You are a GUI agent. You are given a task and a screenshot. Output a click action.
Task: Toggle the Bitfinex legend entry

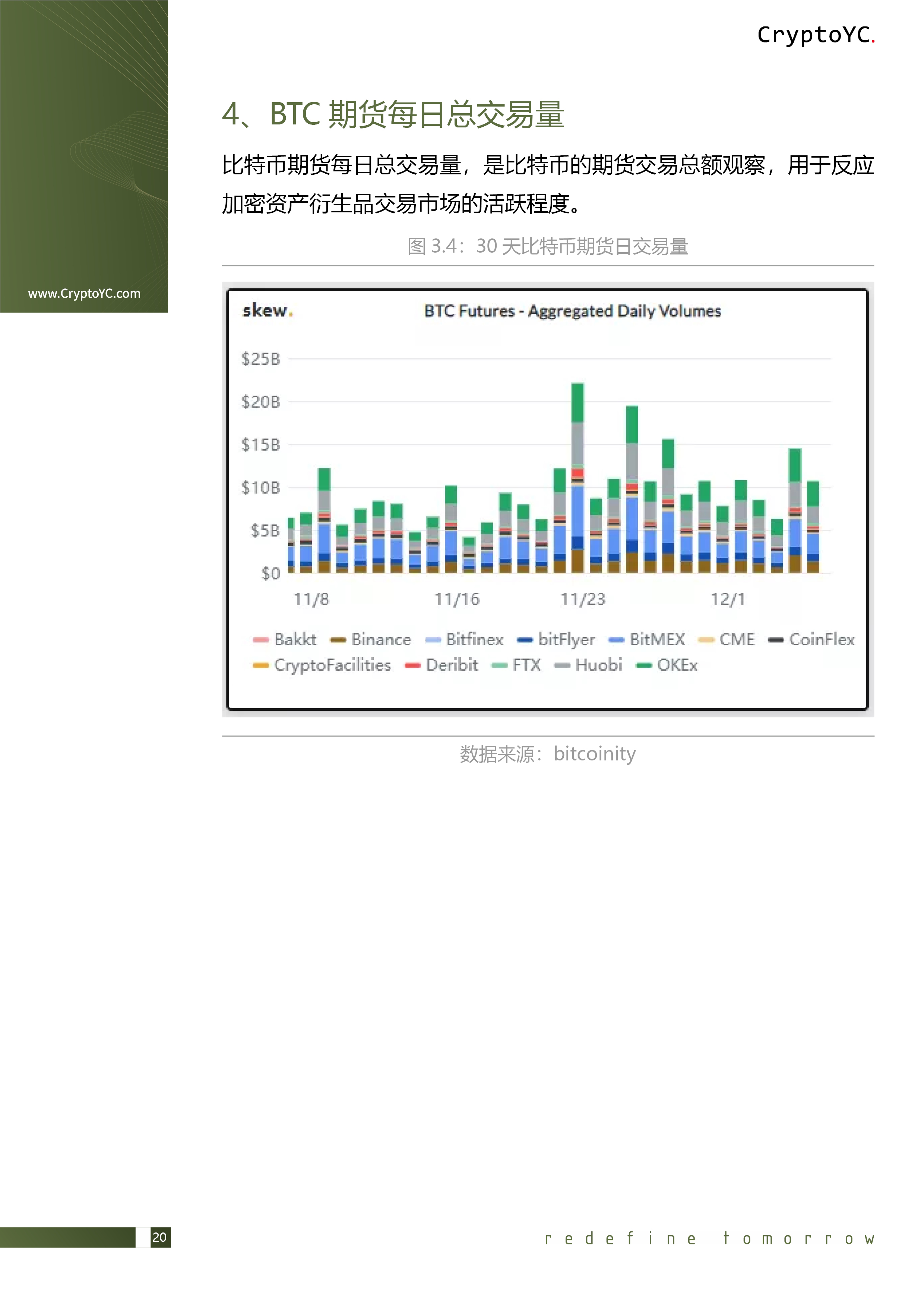coord(464,639)
